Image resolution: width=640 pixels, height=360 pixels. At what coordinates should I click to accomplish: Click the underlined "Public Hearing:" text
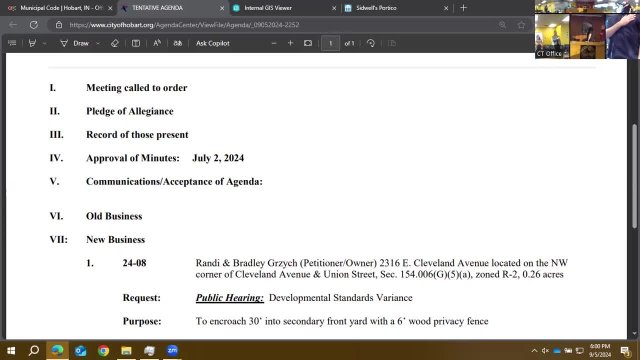(230, 298)
